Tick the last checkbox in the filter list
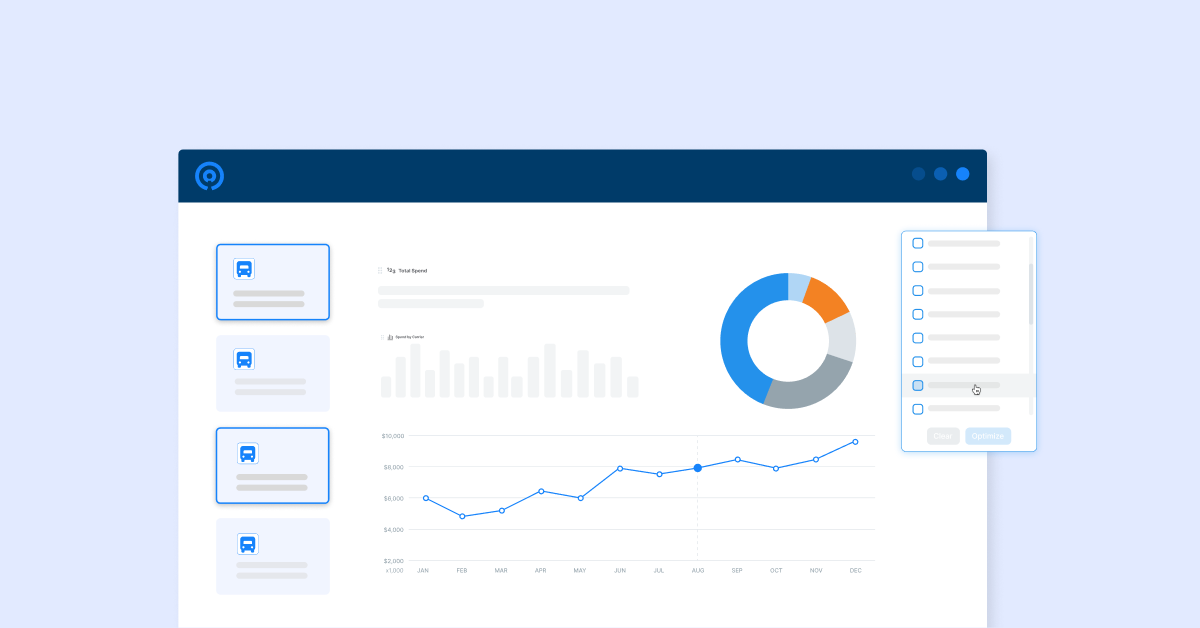The width and height of the screenshot is (1200, 628). (917, 408)
